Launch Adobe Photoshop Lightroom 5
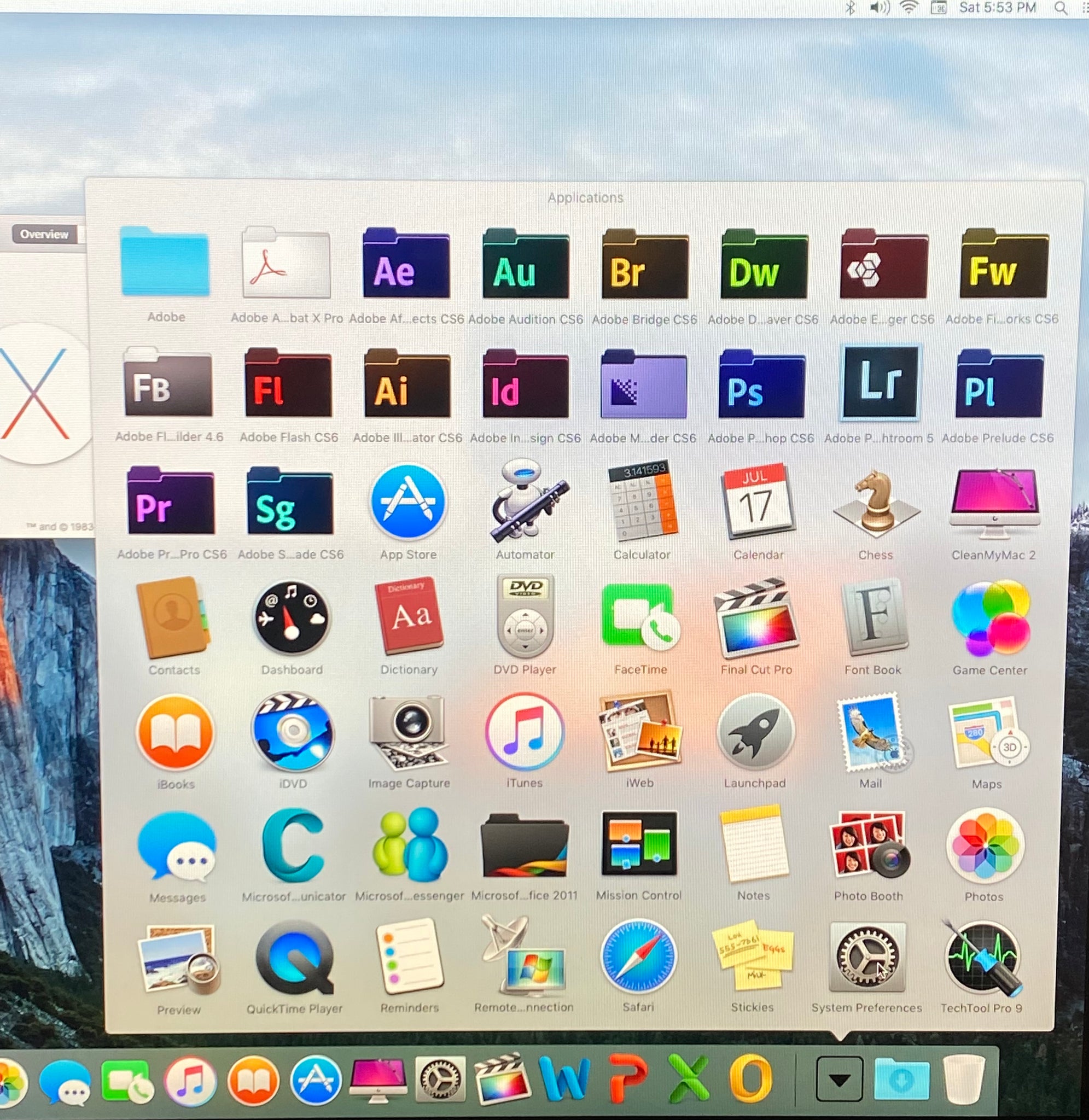 point(880,382)
